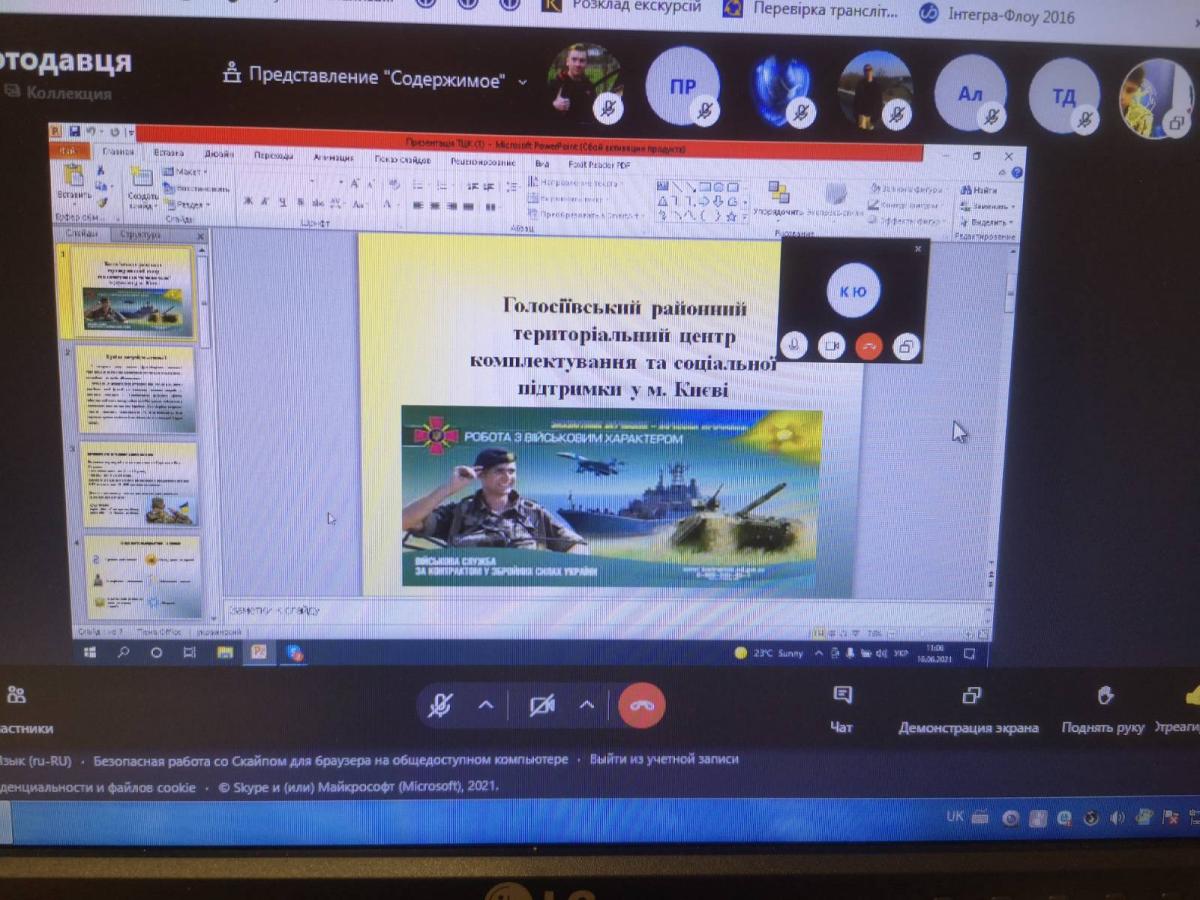Open the Чат panel
1200x900 pixels.
tap(842, 708)
